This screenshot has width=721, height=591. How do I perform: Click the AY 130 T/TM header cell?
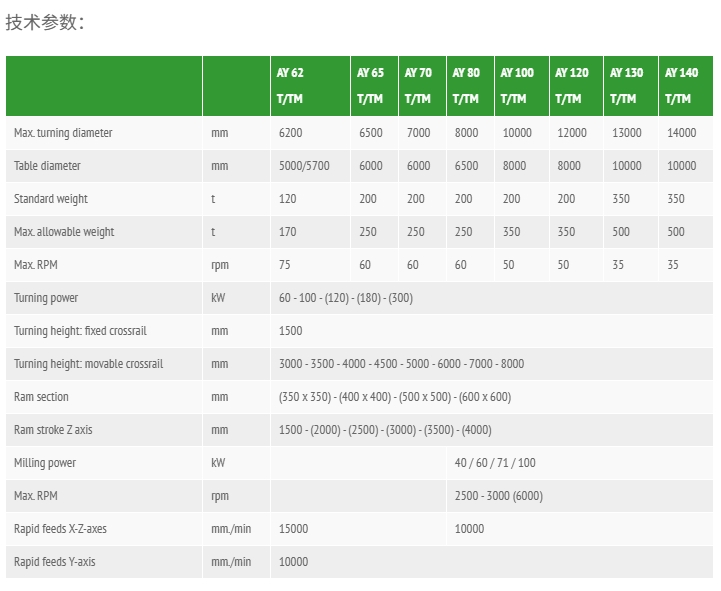[x=631, y=86]
